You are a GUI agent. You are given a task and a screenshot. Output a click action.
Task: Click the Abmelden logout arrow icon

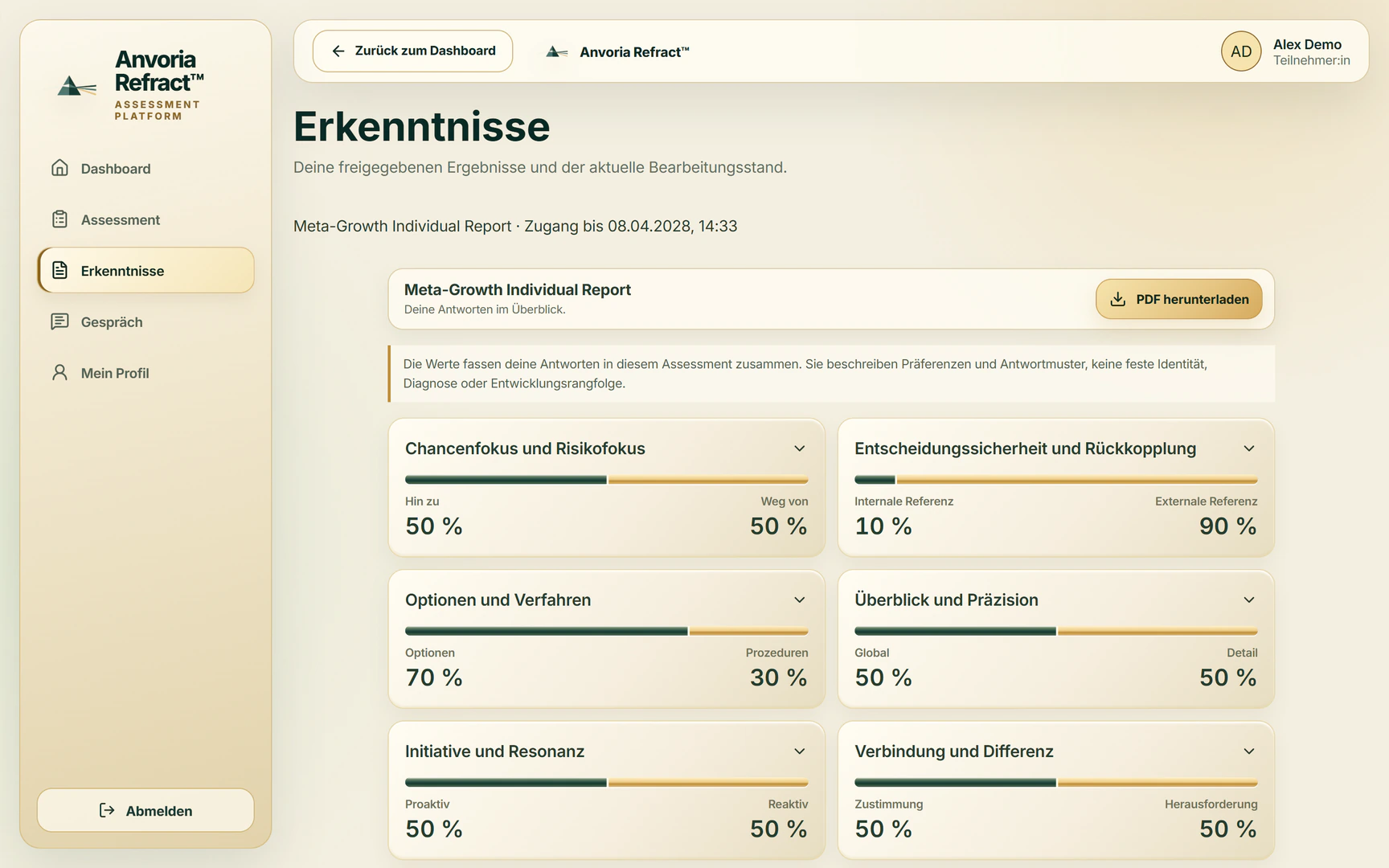(107, 810)
